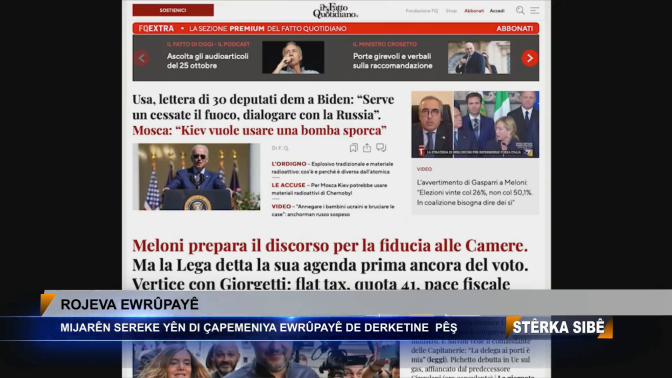This screenshot has height=378, width=672.
Task: Open the search magnifier icon
Action: 520,10
